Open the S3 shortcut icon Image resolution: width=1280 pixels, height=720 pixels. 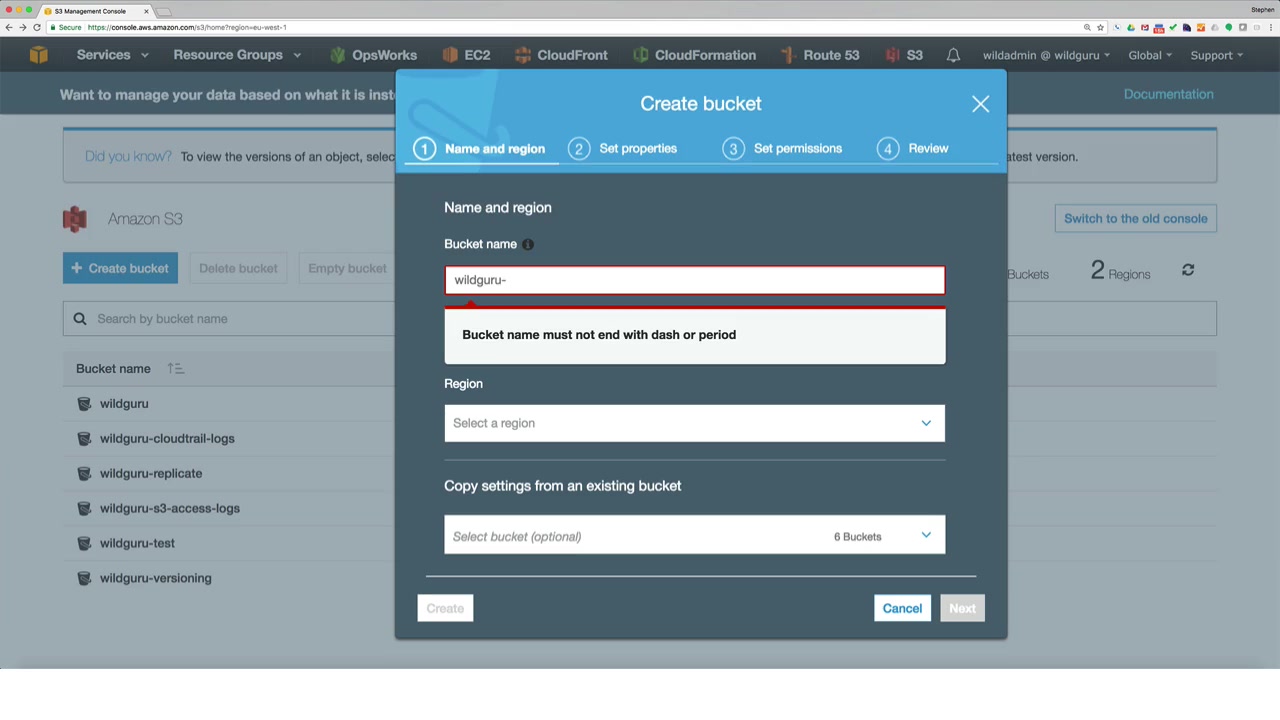[891, 55]
